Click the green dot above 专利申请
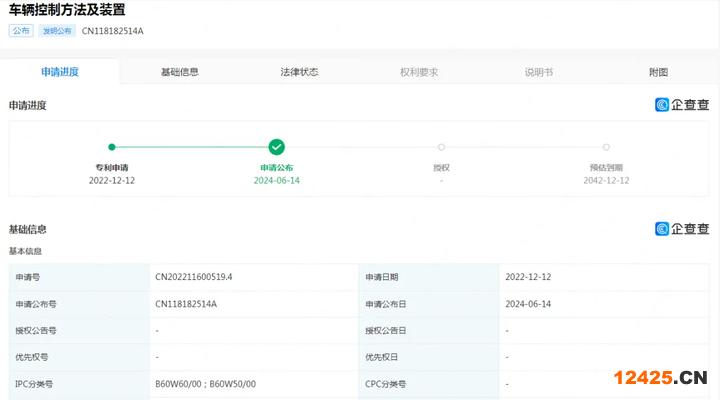The image size is (720, 400). coord(112,147)
